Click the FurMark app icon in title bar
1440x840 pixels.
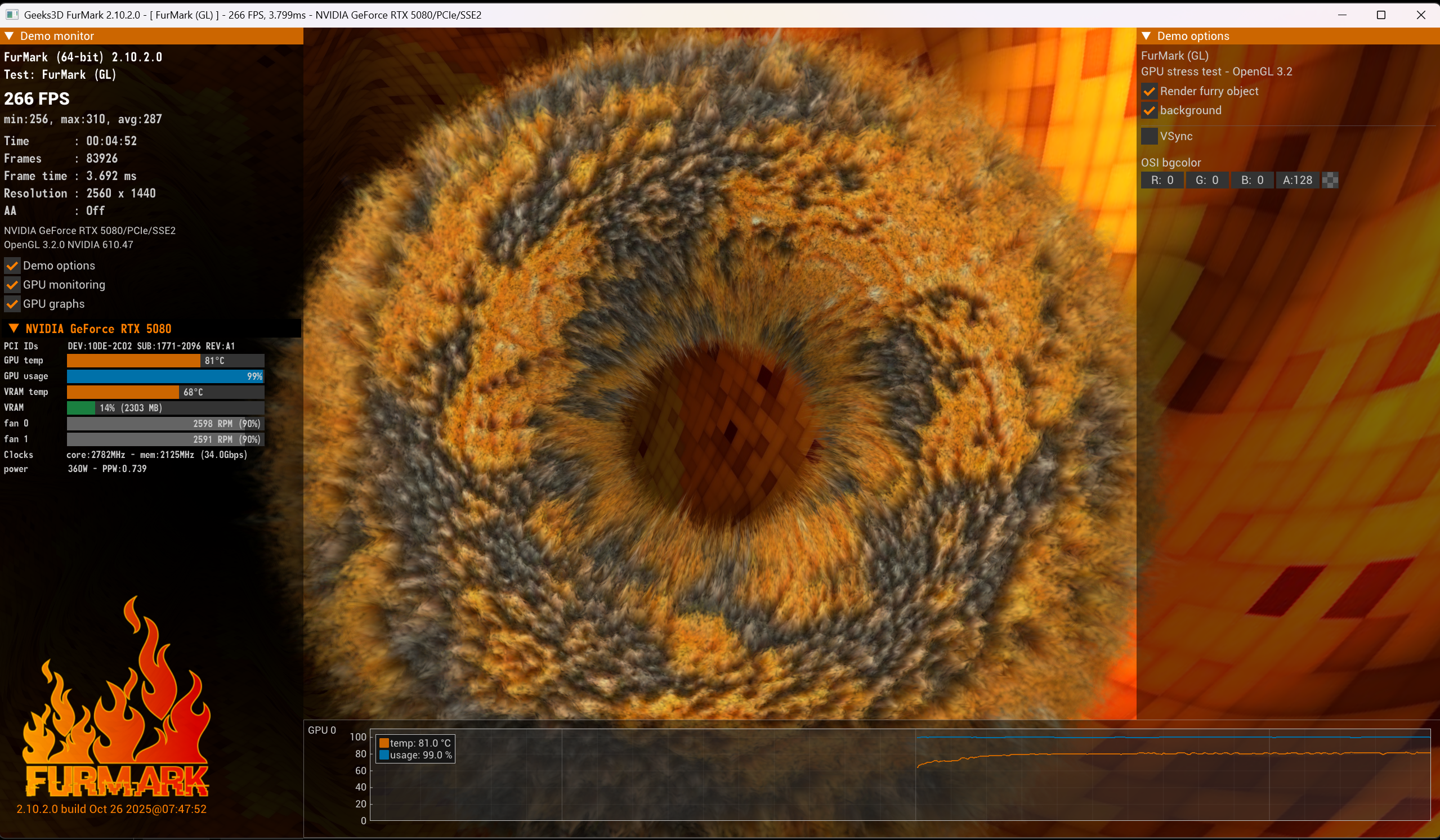tap(11, 15)
